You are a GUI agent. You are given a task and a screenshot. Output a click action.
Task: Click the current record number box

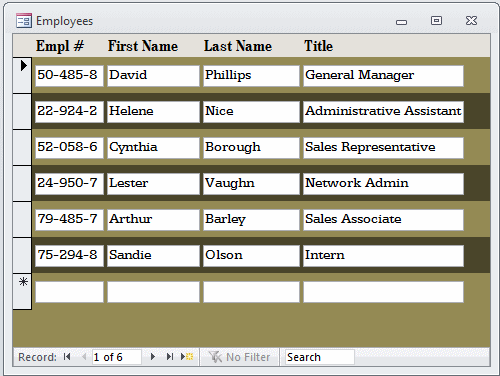[x=117, y=357]
